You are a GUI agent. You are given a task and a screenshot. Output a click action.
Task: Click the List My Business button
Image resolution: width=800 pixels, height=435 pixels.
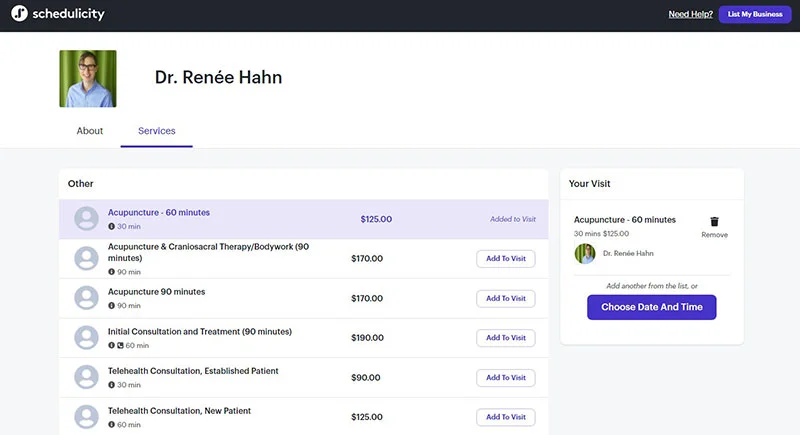[x=755, y=14]
